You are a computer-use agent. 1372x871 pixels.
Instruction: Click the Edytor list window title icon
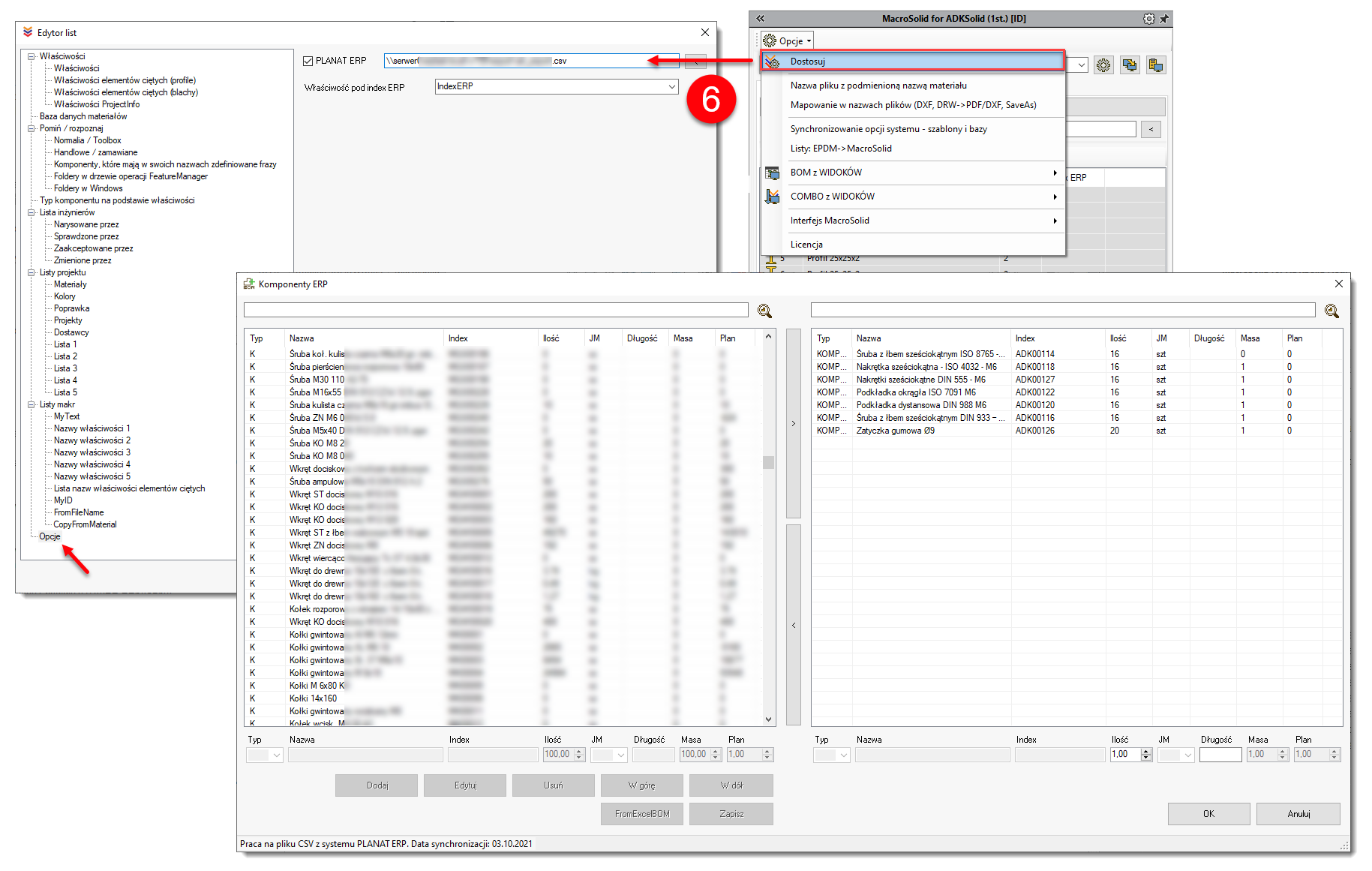pos(28,32)
